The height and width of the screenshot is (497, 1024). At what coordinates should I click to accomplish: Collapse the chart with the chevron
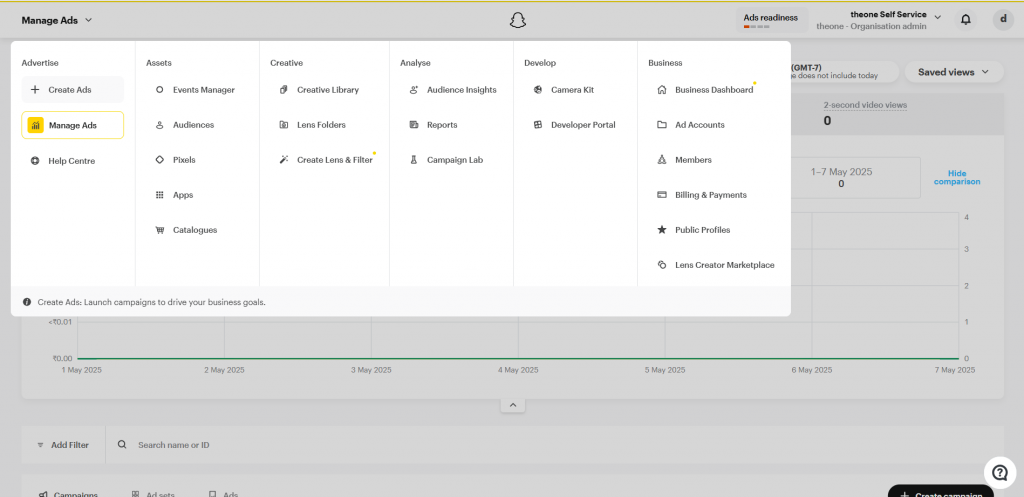[513, 406]
